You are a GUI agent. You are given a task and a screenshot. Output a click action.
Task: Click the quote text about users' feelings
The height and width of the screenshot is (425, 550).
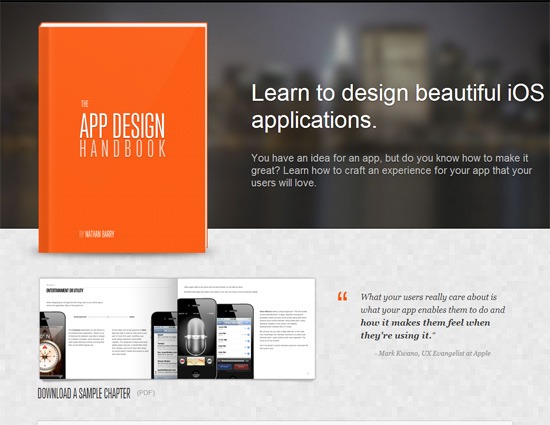tap(432, 316)
